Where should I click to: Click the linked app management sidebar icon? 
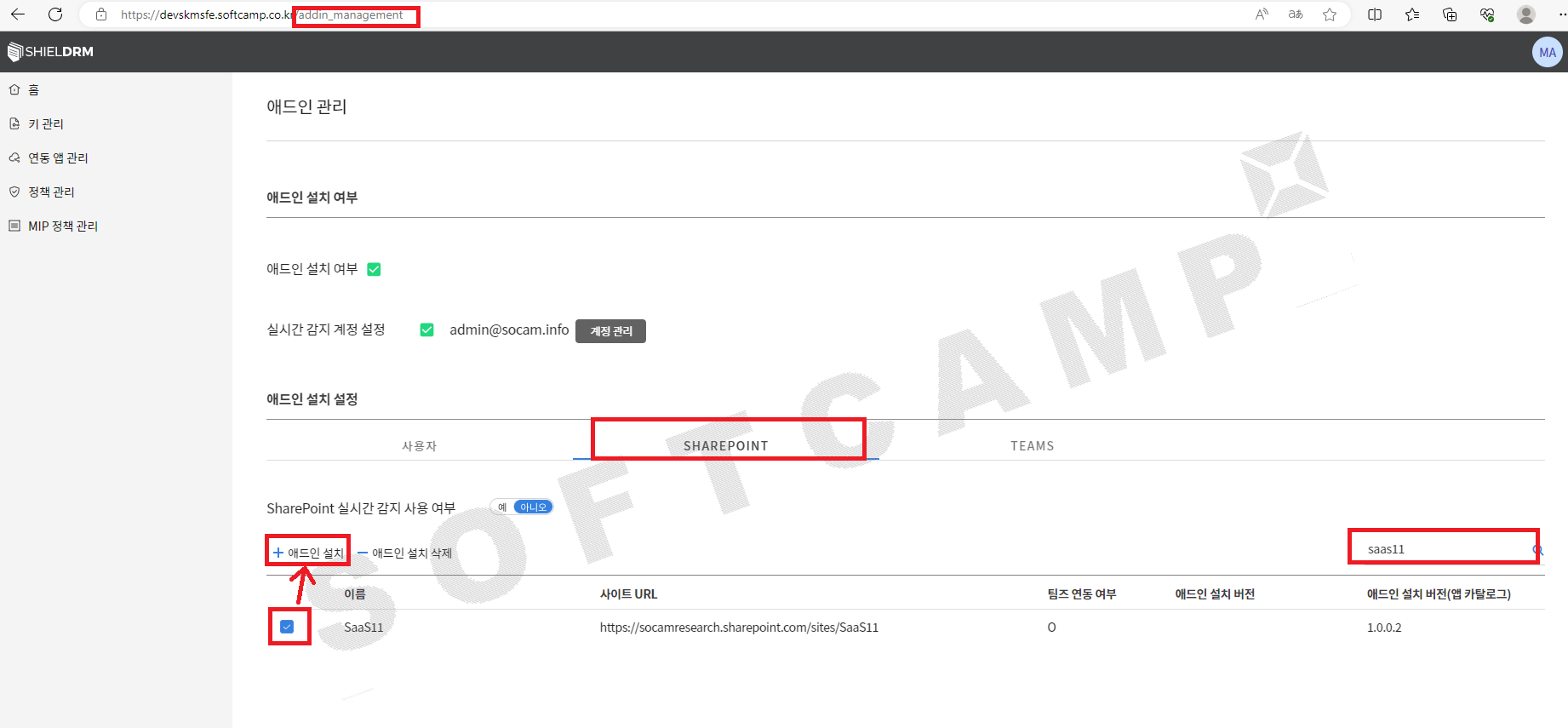14,158
